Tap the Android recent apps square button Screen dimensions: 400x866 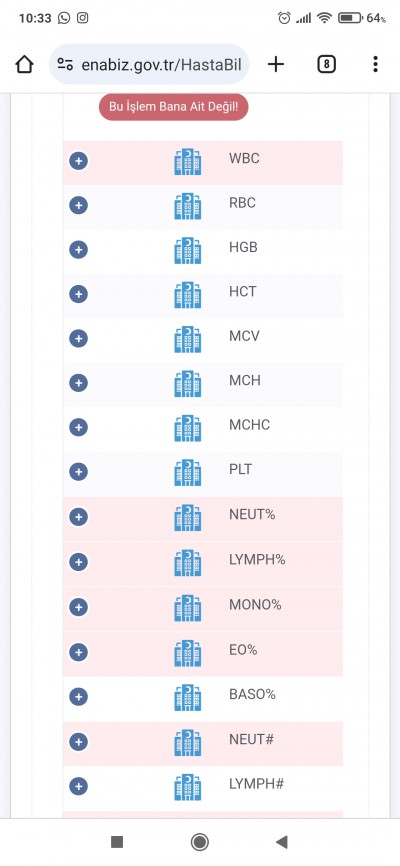(117, 842)
